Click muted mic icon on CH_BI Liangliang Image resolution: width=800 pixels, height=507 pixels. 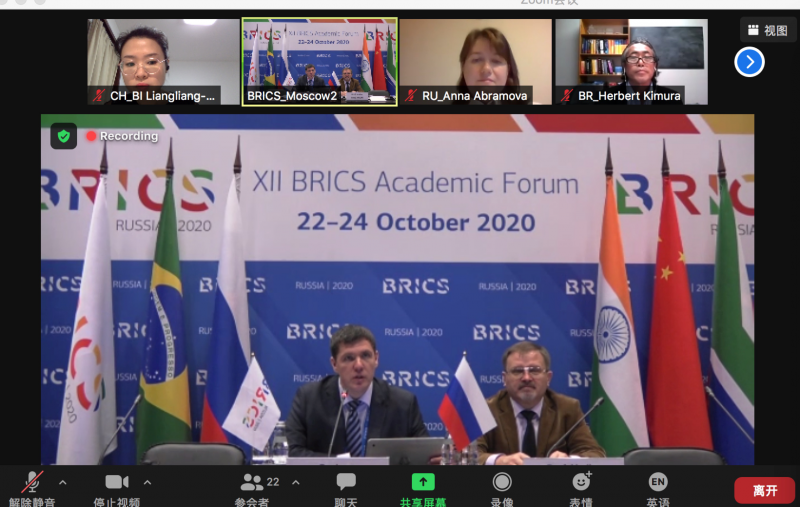point(98,95)
